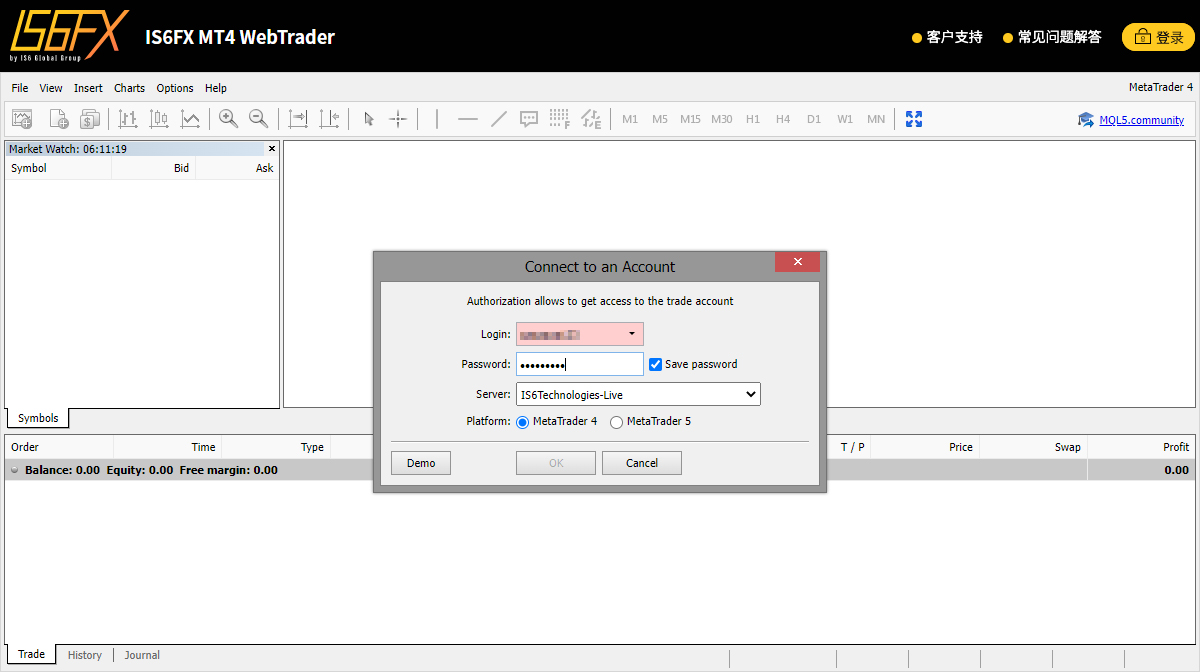Image resolution: width=1200 pixels, height=672 pixels.
Task: Select M5 timeframe
Action: pos(660,119)
